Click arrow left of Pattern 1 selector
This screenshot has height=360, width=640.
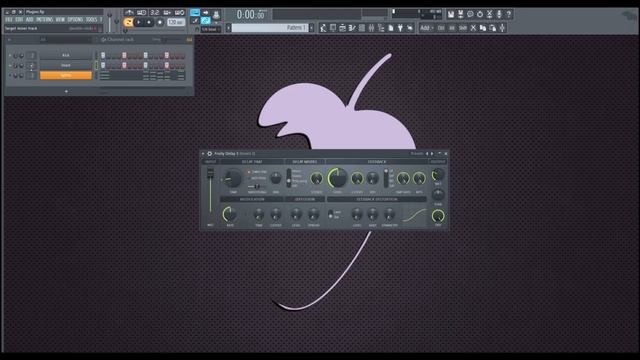click(229, 28)
